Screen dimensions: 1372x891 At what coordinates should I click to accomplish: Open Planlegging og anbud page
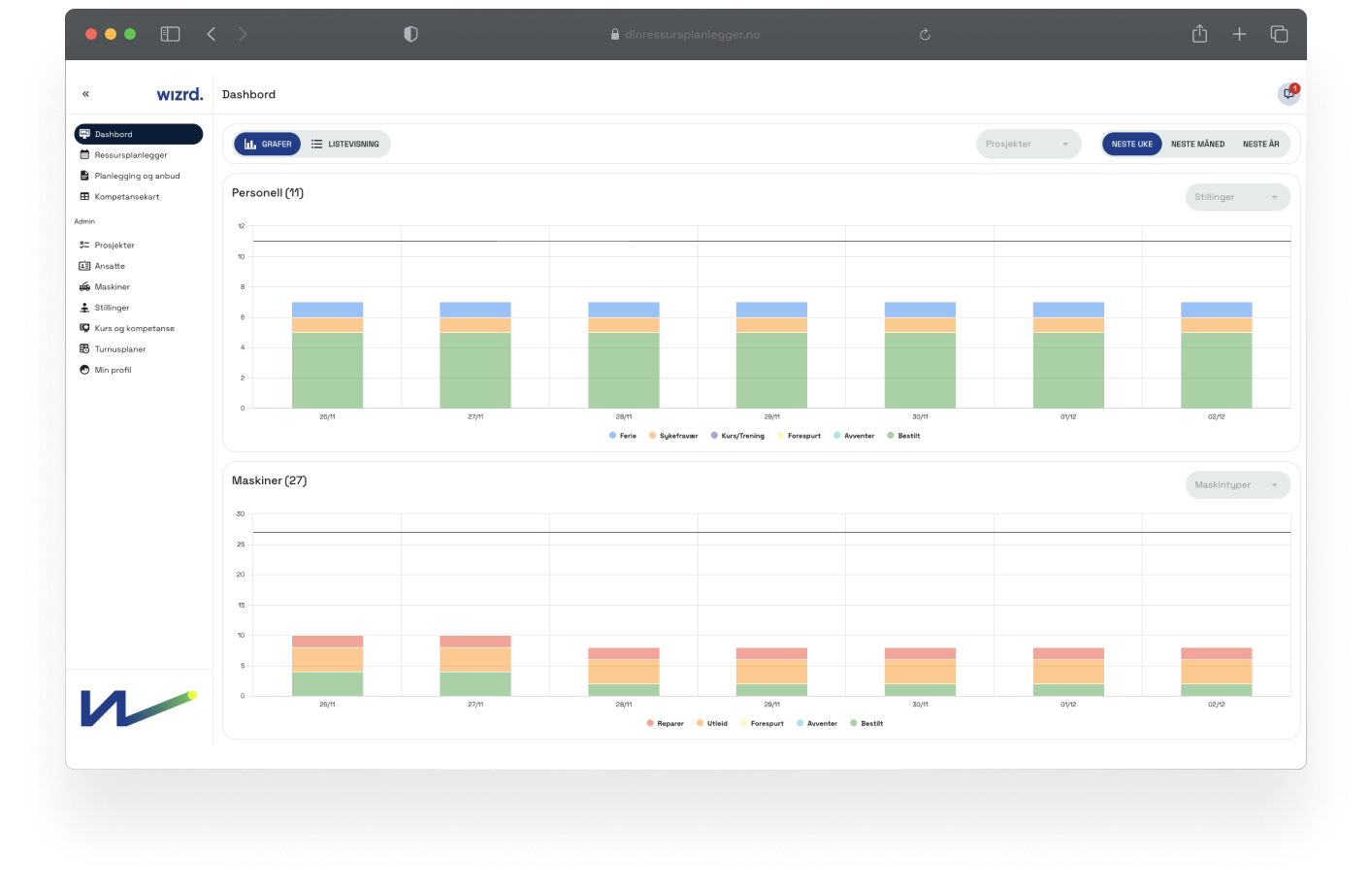(139, 176)
